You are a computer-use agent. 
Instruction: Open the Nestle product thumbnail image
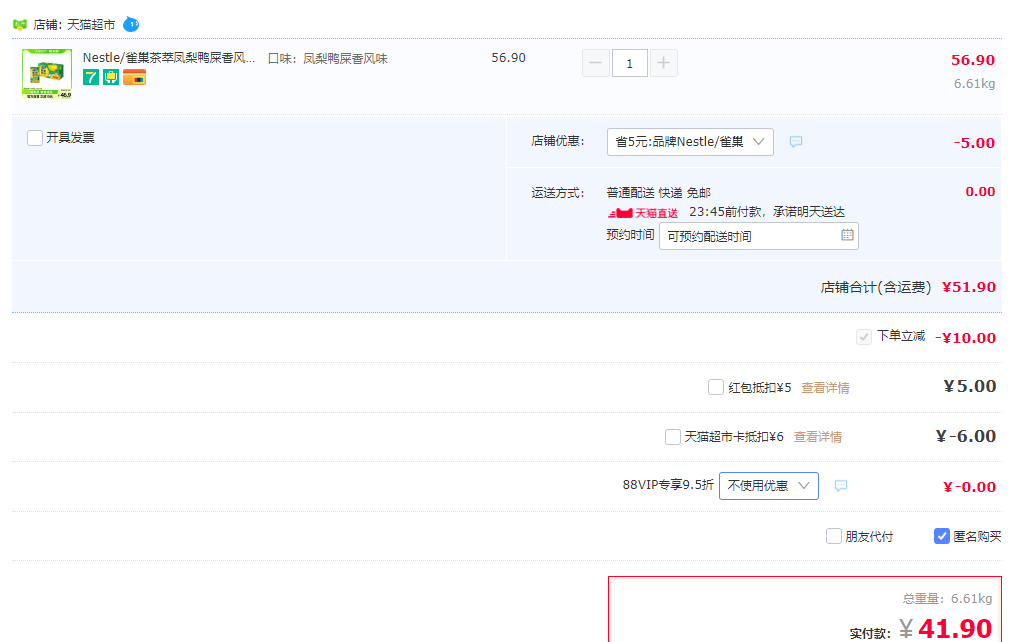point(47,74)
